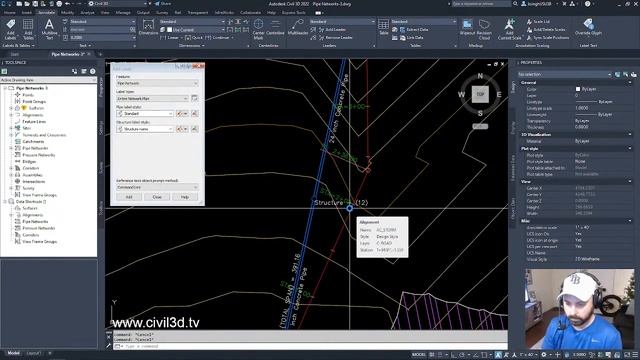This screenshot has height=360, width=640.
Task: Select the Feature Lines tree item
Action: click(34, 122)
